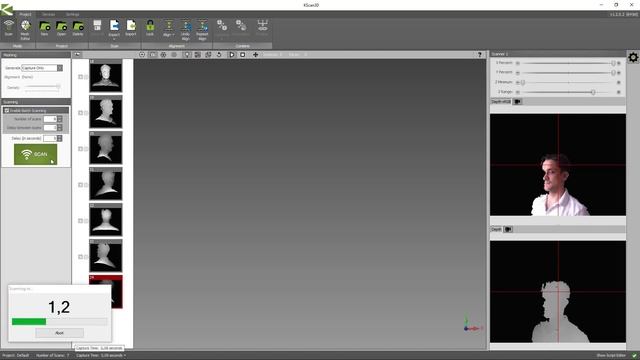Switch to the Project ribbon tab

[x=25, y=14]
